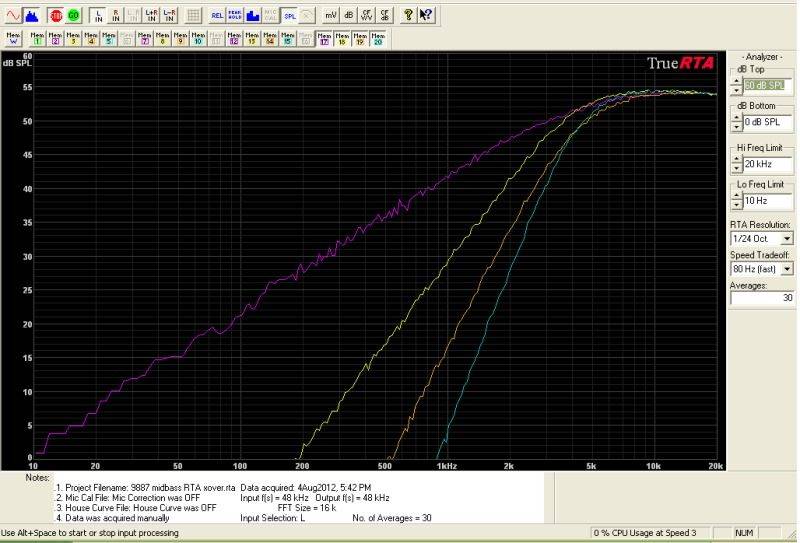Select the CF V/V button

(x=366, y=15)
